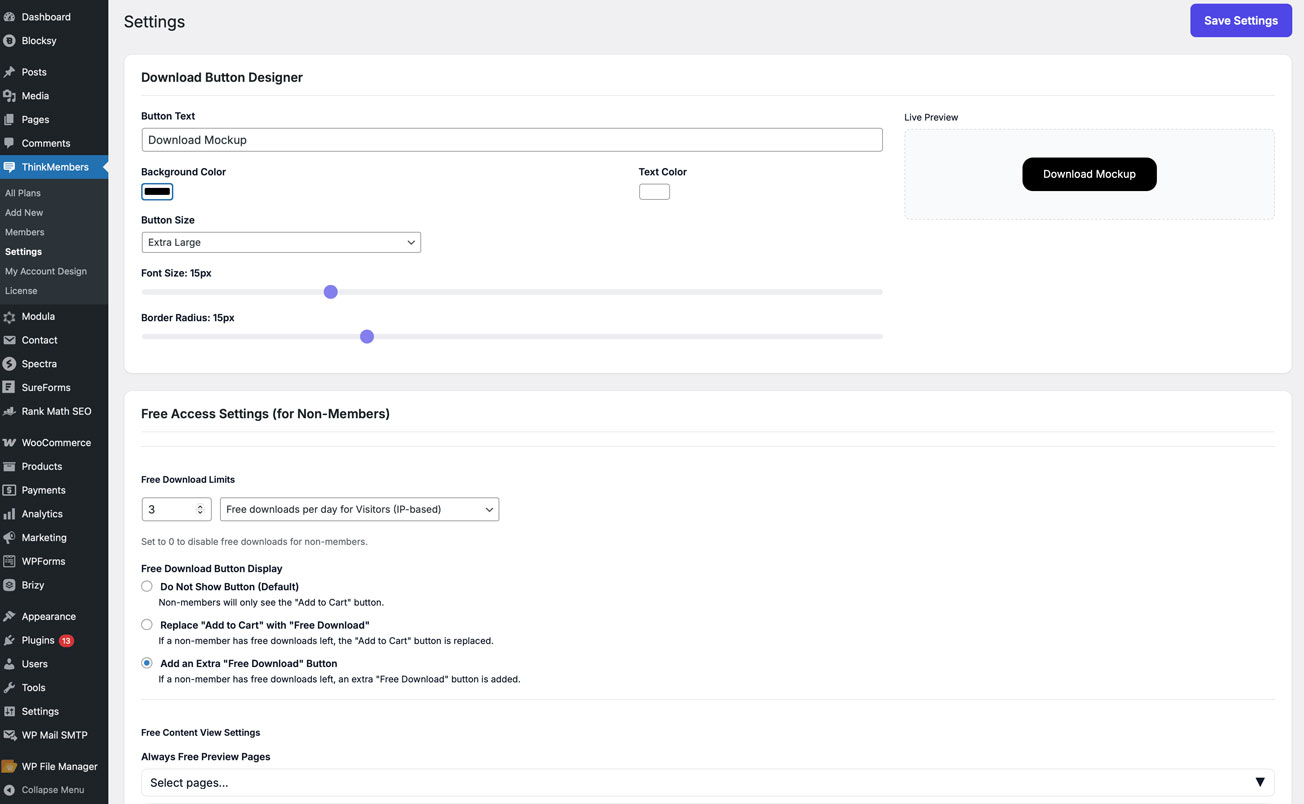The image size is (1304, 804).
Task: Click the SureForms icon in sidebar
Action: 9,387
